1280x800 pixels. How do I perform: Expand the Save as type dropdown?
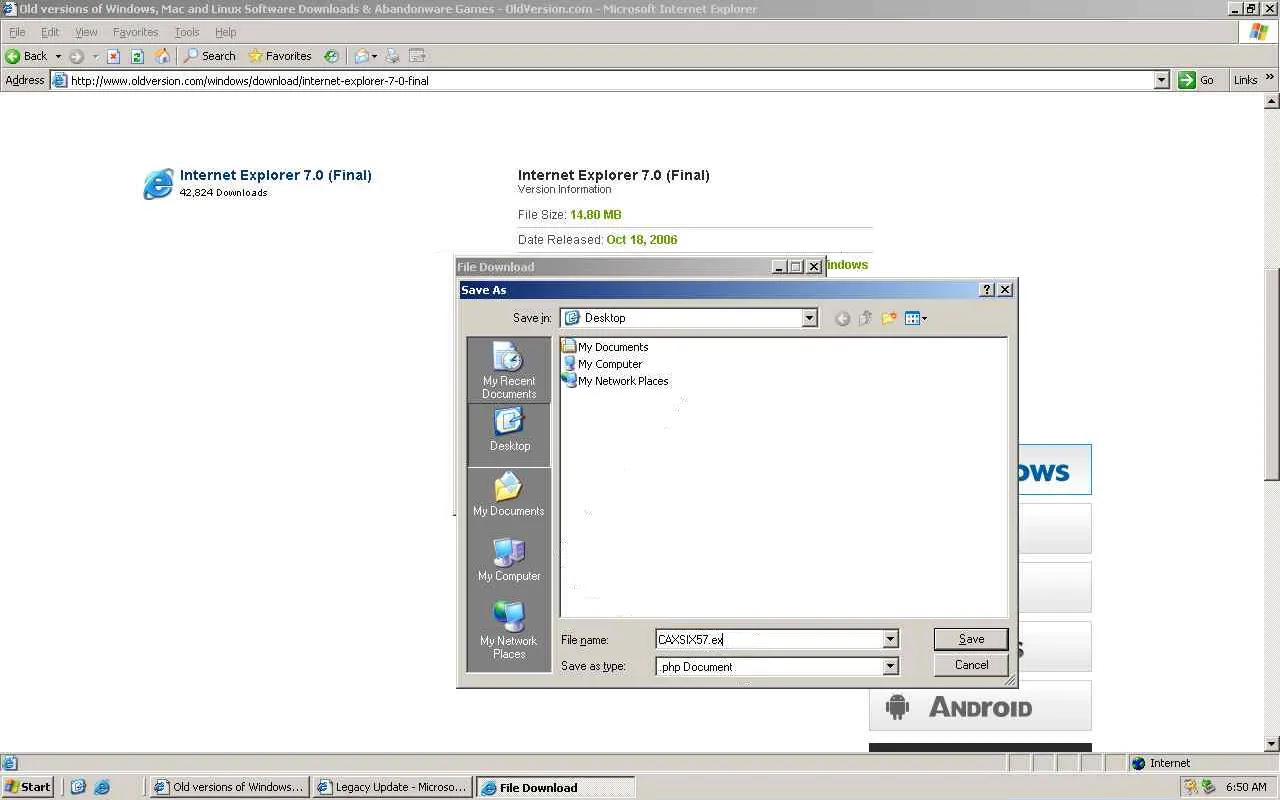pyautogui.click(x=890, y=666)
